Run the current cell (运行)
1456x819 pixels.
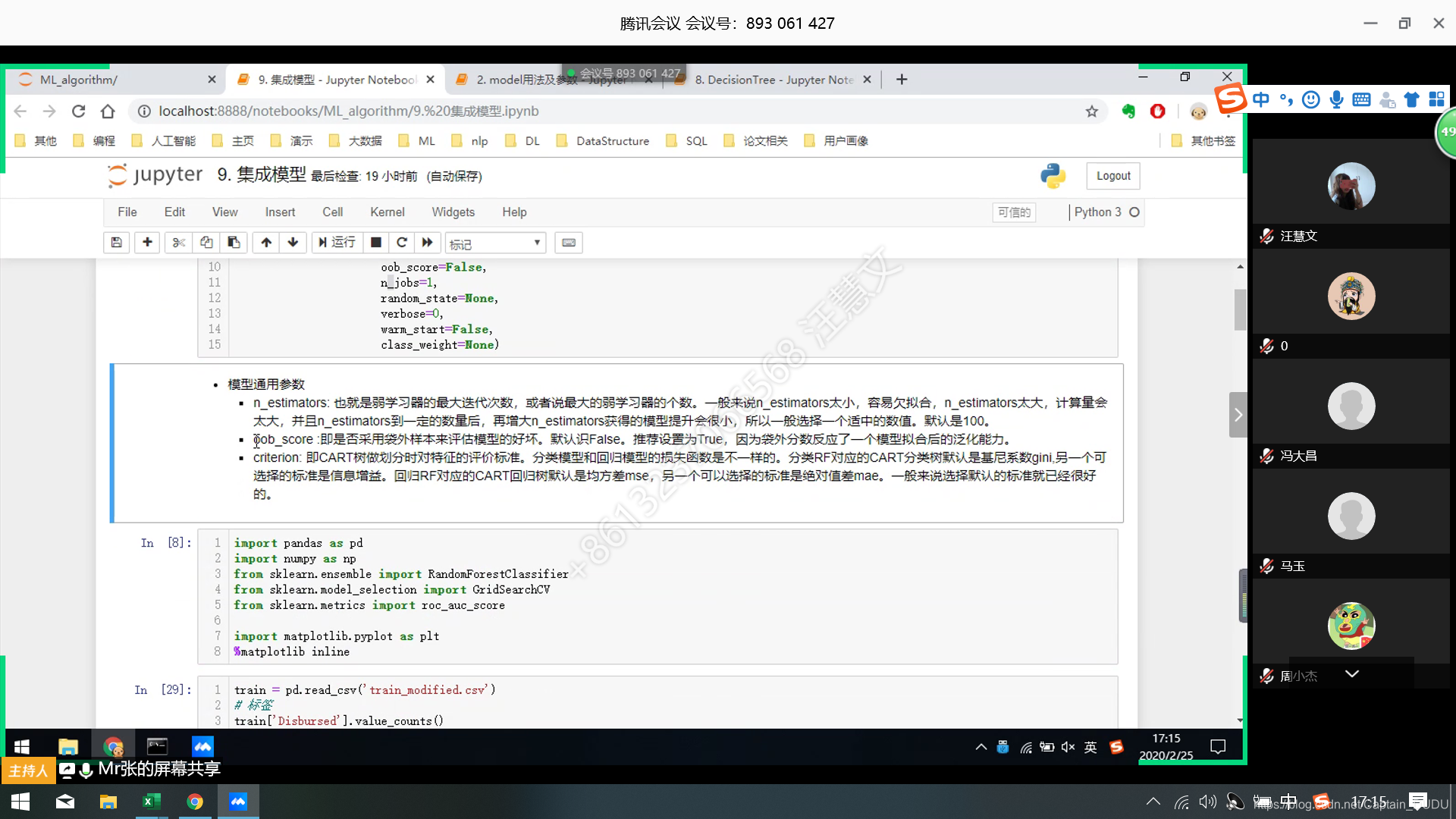coord(337,243)
